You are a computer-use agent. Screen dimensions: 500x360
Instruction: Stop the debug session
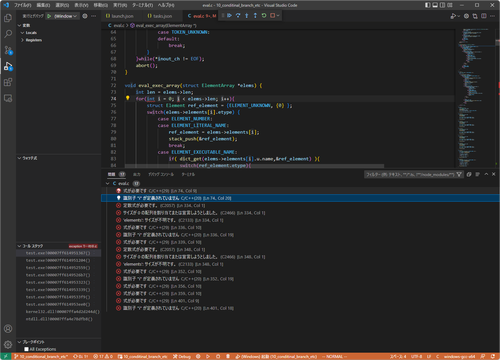[x=272, y=16]
